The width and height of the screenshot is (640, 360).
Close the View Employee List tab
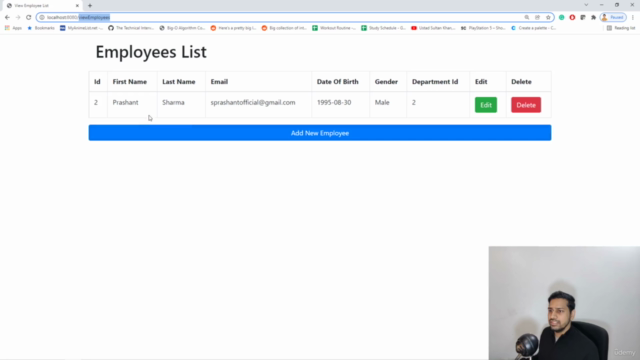tap(77, 6)
